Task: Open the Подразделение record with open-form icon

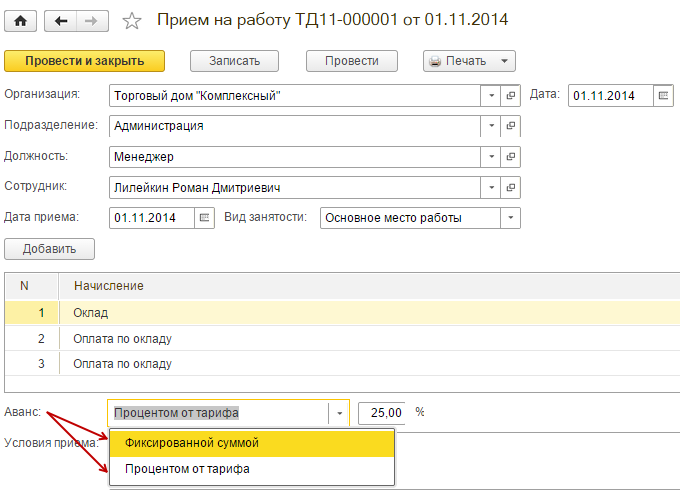Action: click(511, 126)
